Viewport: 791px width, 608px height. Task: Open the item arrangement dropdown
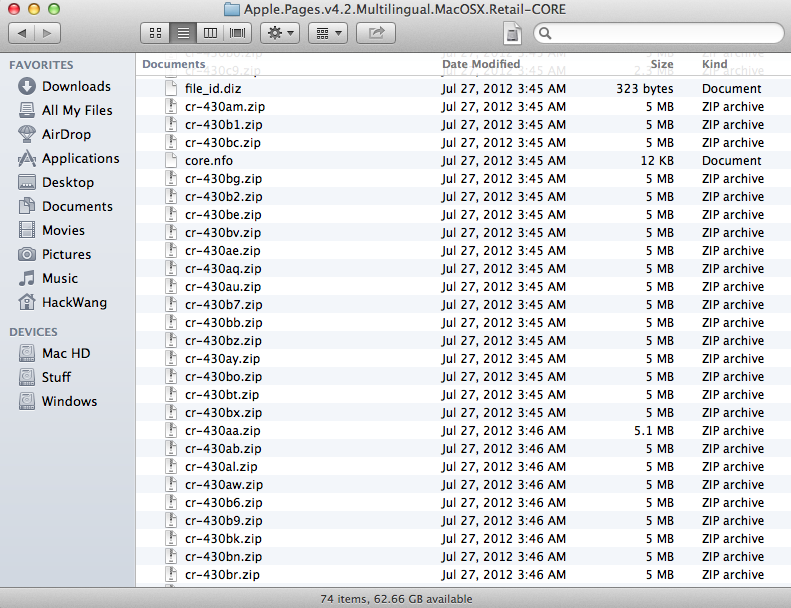point(328,33)
